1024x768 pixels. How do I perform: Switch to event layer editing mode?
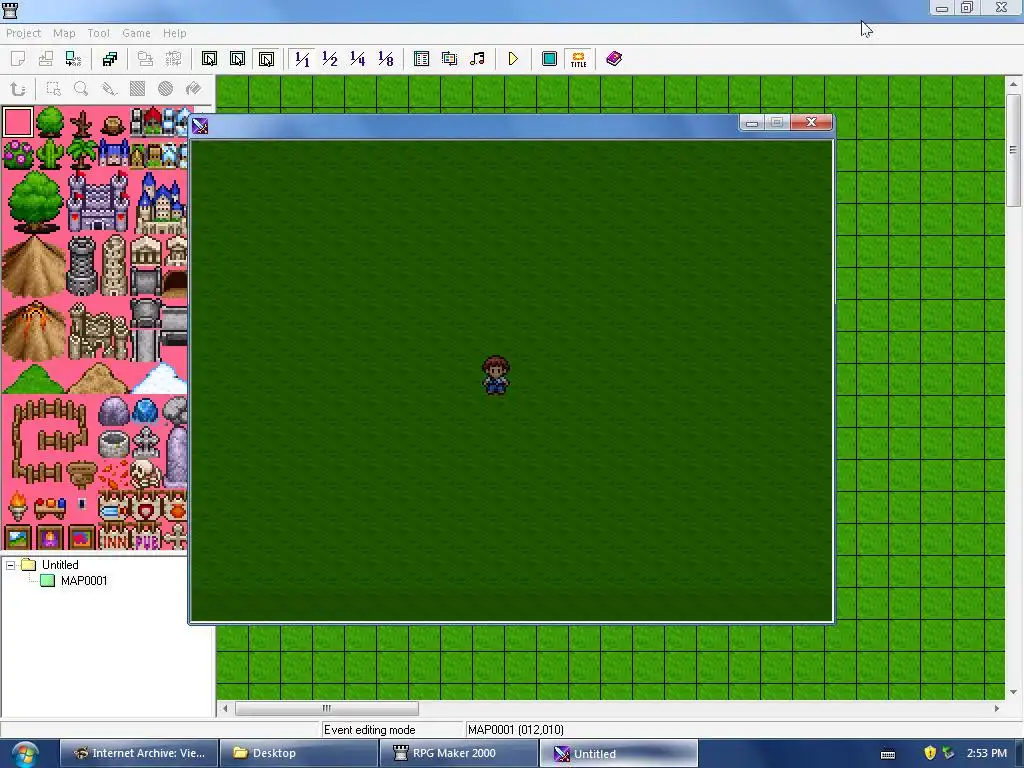pos(266,59)
